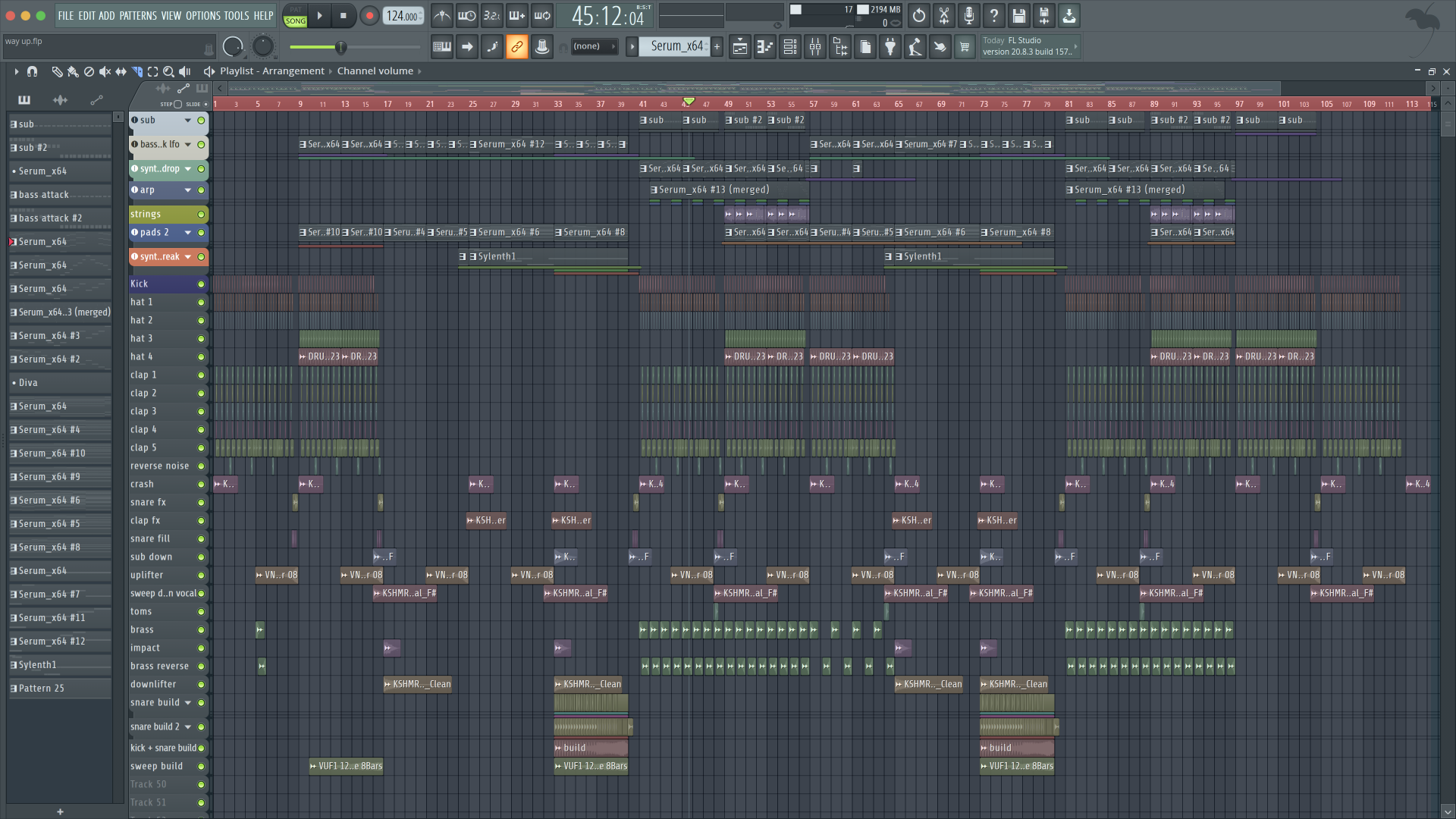1456x819 pixels.
Task: Collapse the synt..drop track group
Action: (187, 169)
